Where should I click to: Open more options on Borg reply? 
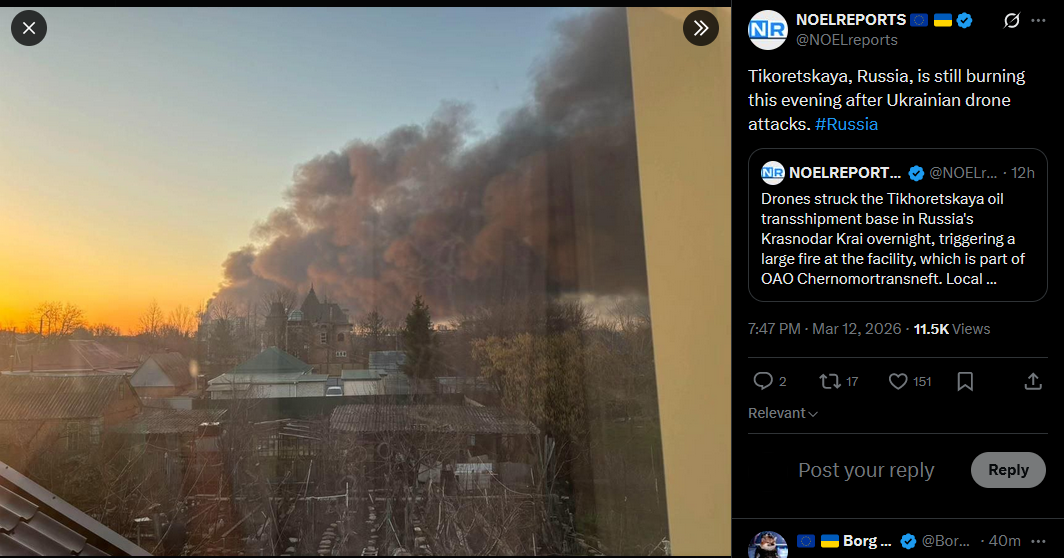click(1038, 541)
